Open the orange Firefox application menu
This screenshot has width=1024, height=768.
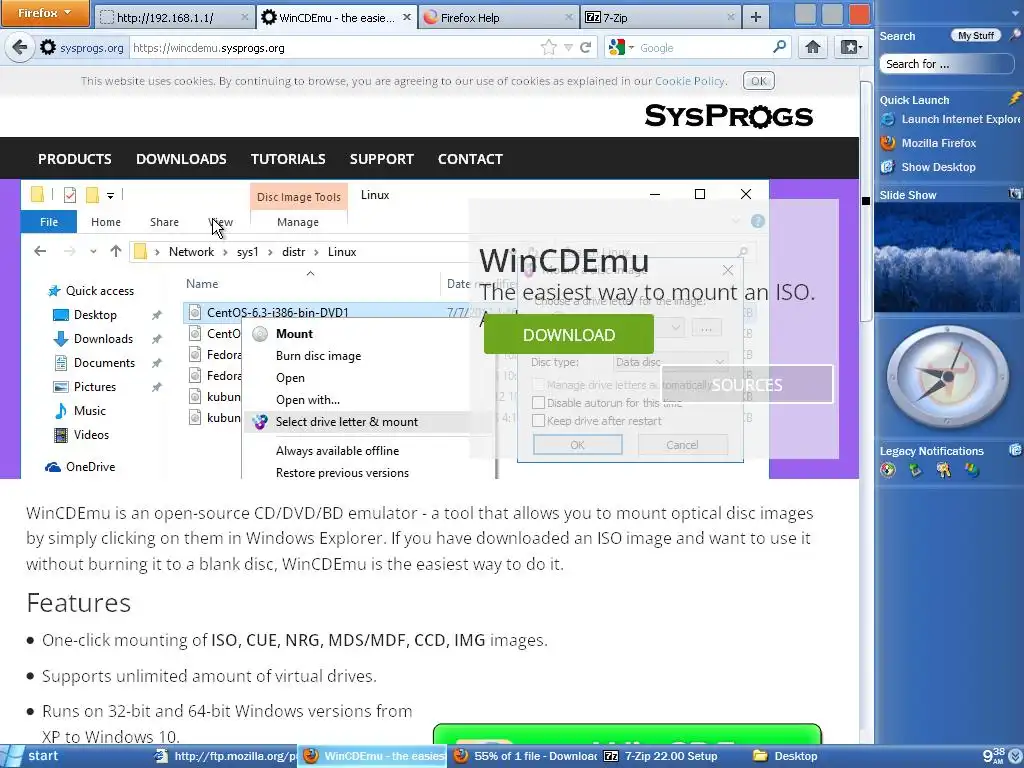44,13
